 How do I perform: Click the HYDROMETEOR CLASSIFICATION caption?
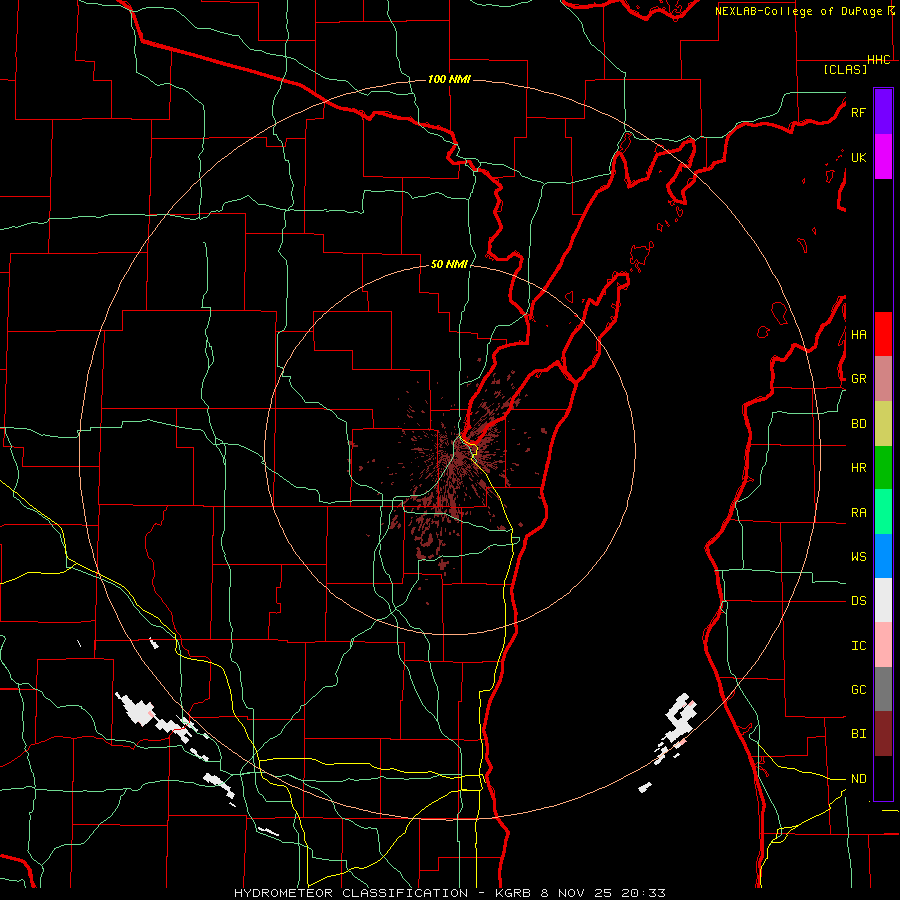pos(351,893)
